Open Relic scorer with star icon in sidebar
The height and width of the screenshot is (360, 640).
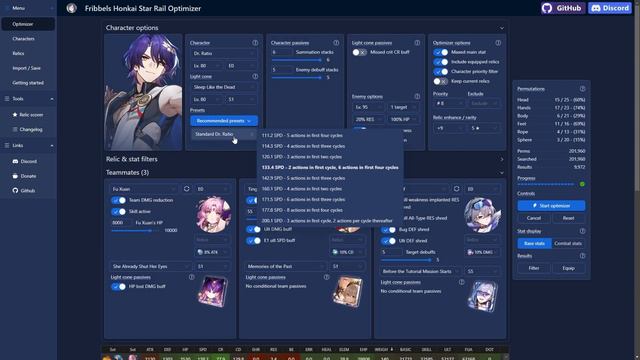click(x=27, y=115)
